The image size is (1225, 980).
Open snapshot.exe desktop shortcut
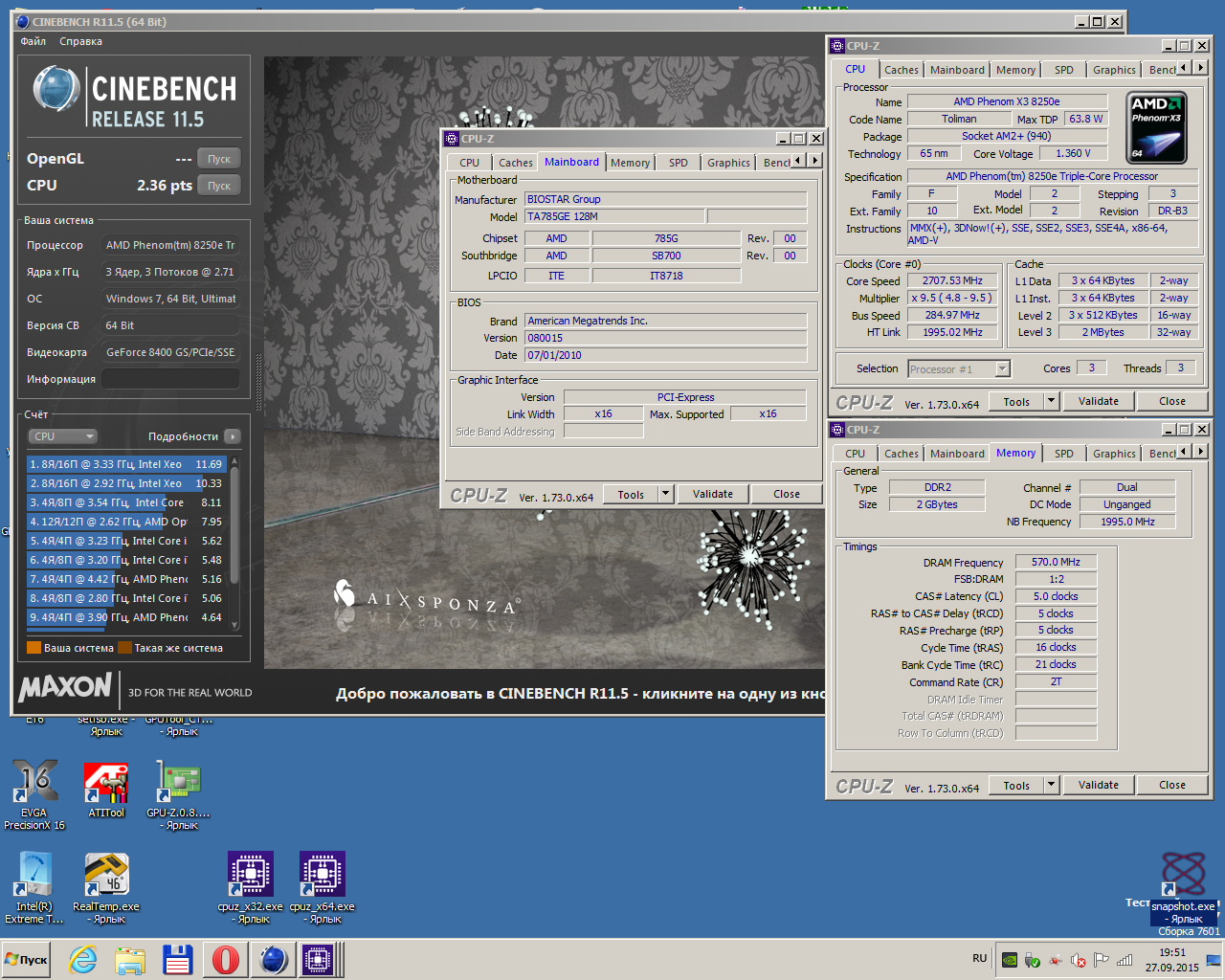[x=1184, y=887]
